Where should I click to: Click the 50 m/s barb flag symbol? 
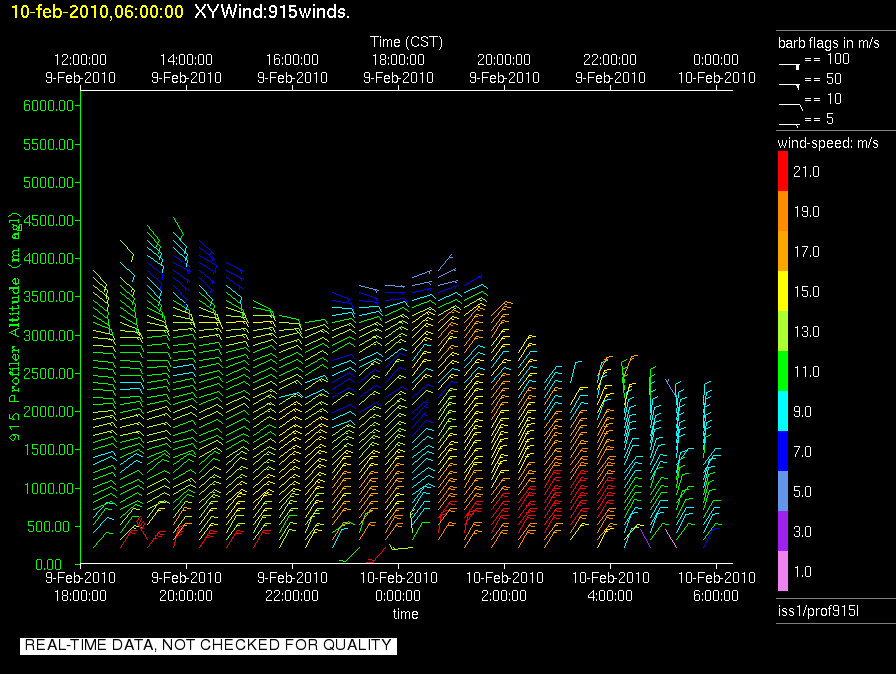tap(790, 84)
